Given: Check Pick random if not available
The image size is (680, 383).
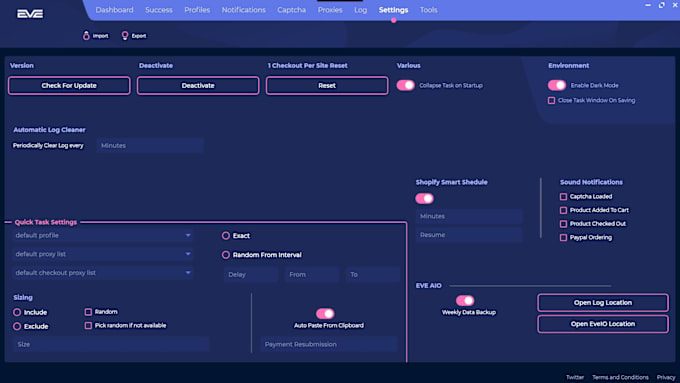Looking at the screenshot, I should 88,325.
